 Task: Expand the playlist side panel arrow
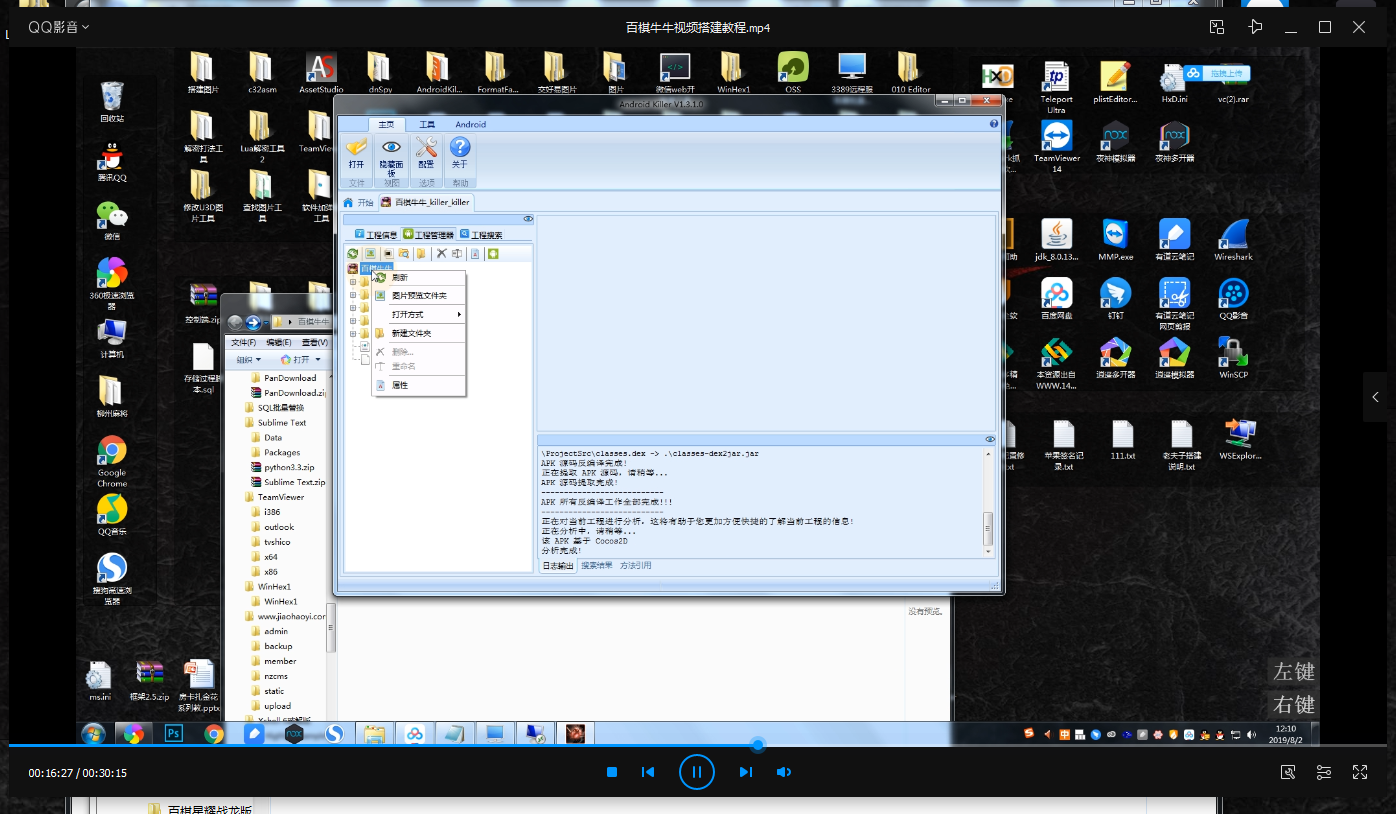(x=1376, y=397)
